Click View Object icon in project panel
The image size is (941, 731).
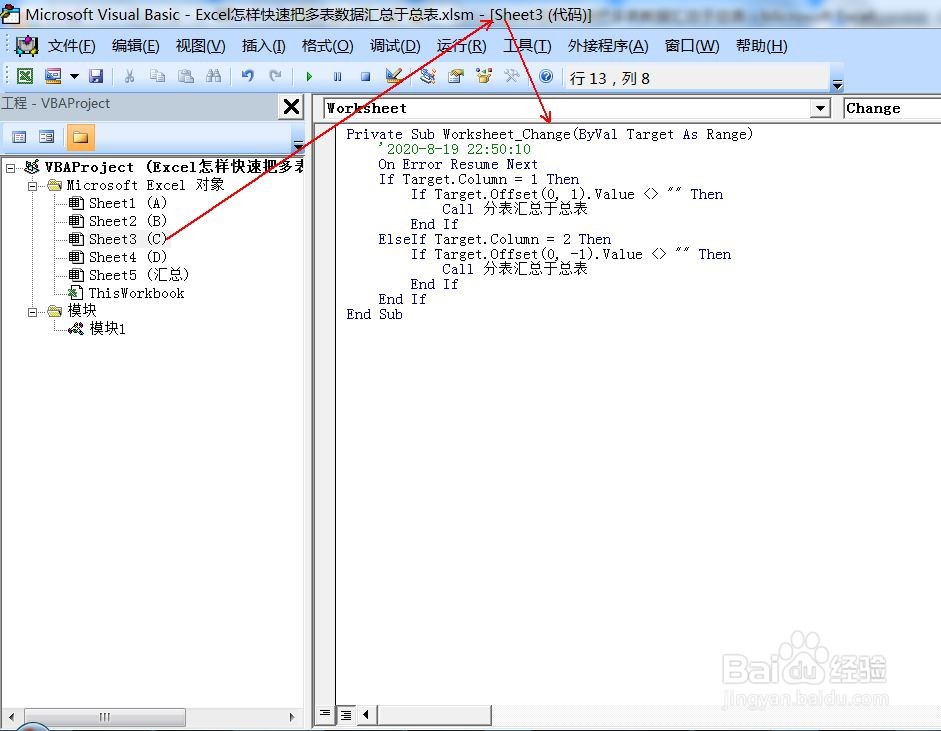(x=46, y=137)
